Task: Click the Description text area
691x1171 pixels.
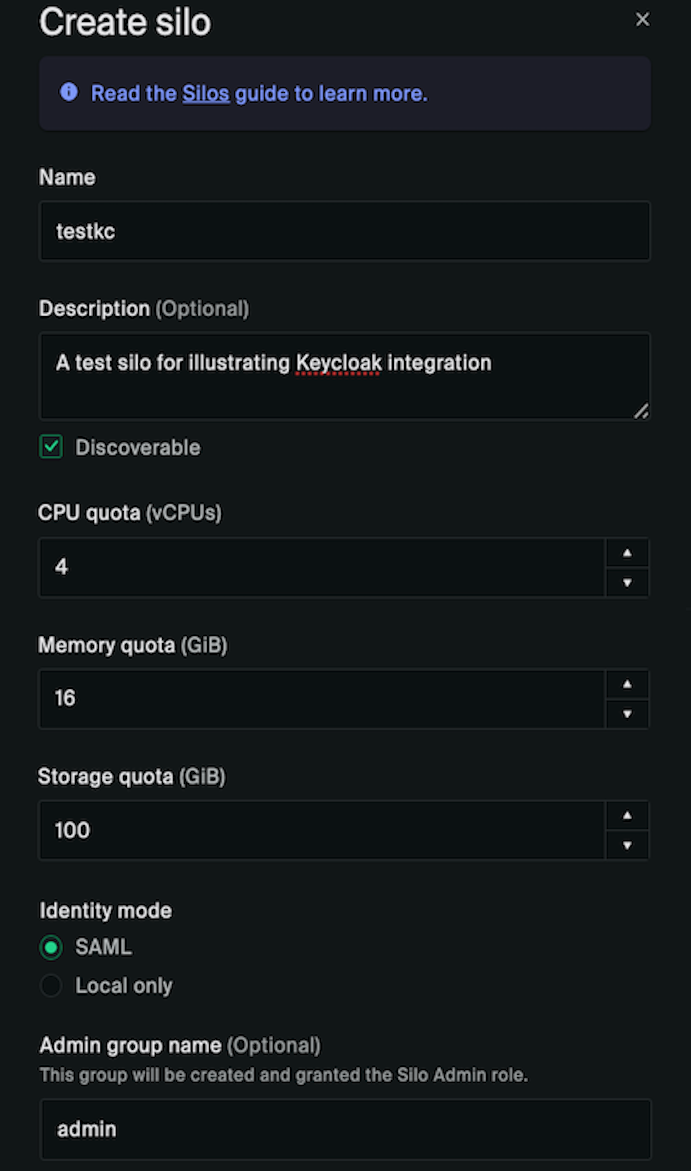Action: click(x=344, y=376)
